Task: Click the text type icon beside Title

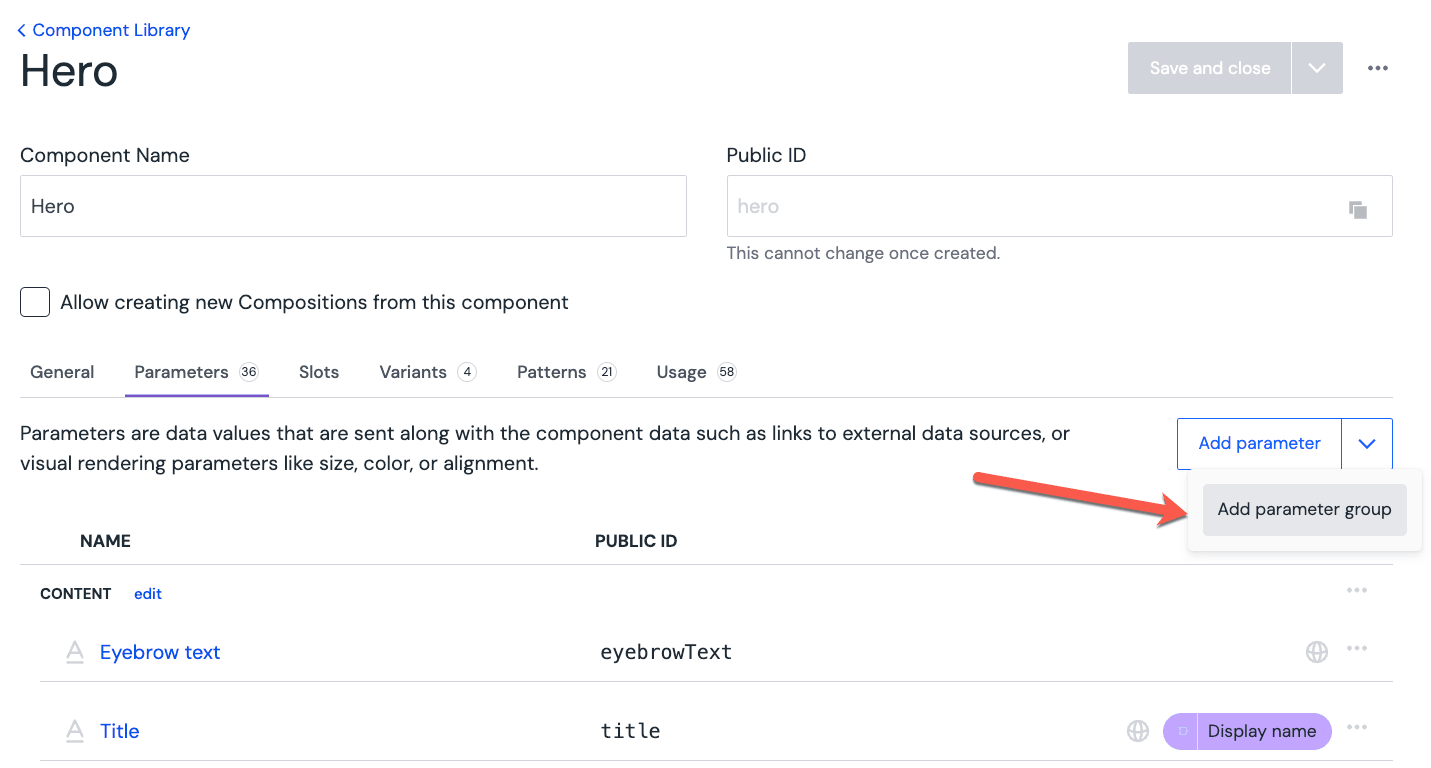Action: click(74, 732)
